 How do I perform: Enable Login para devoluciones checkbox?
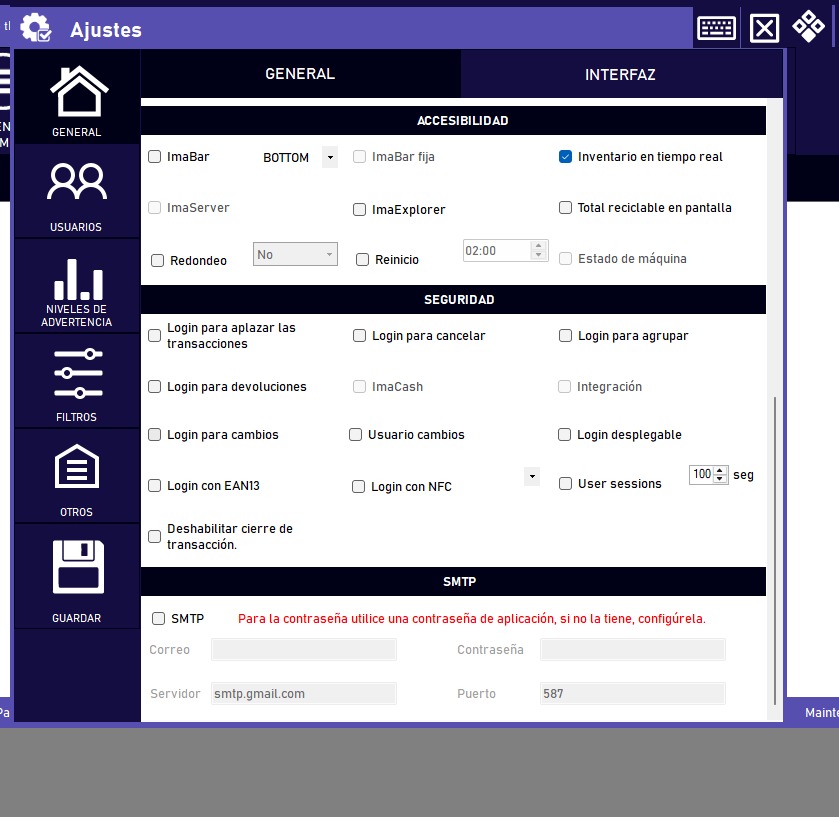(x=155, y=387)
